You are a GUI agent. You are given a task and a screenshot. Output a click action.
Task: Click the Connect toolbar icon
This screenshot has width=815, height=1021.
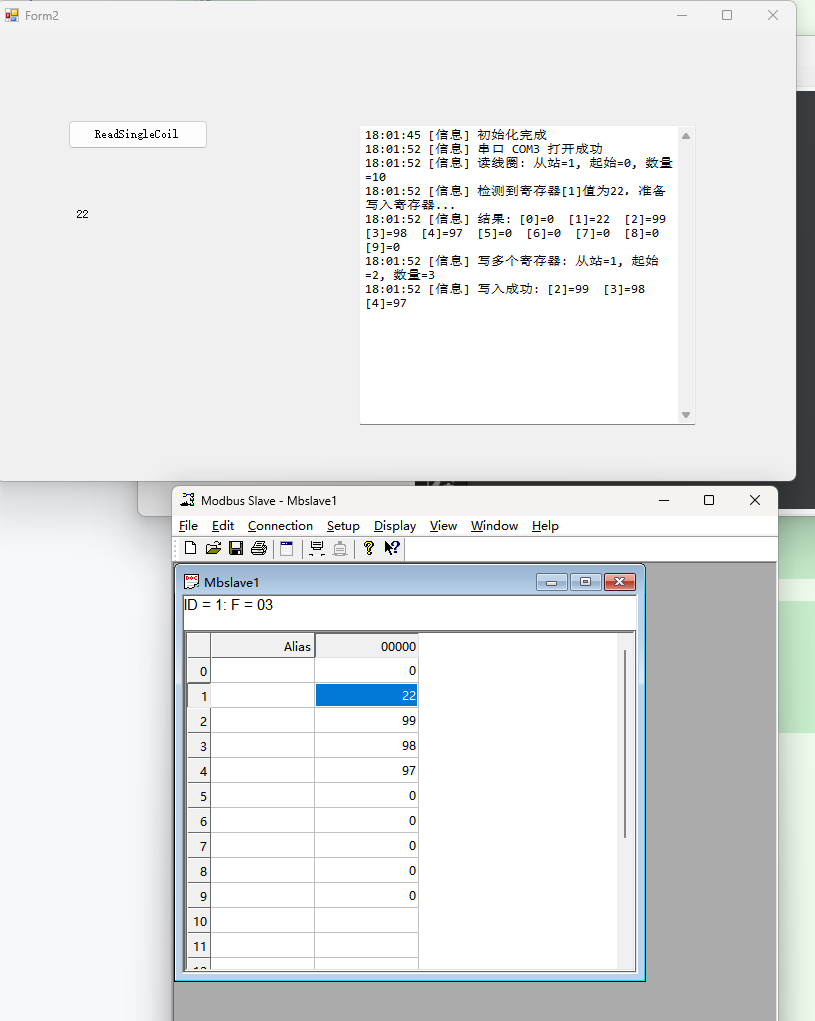317,548
